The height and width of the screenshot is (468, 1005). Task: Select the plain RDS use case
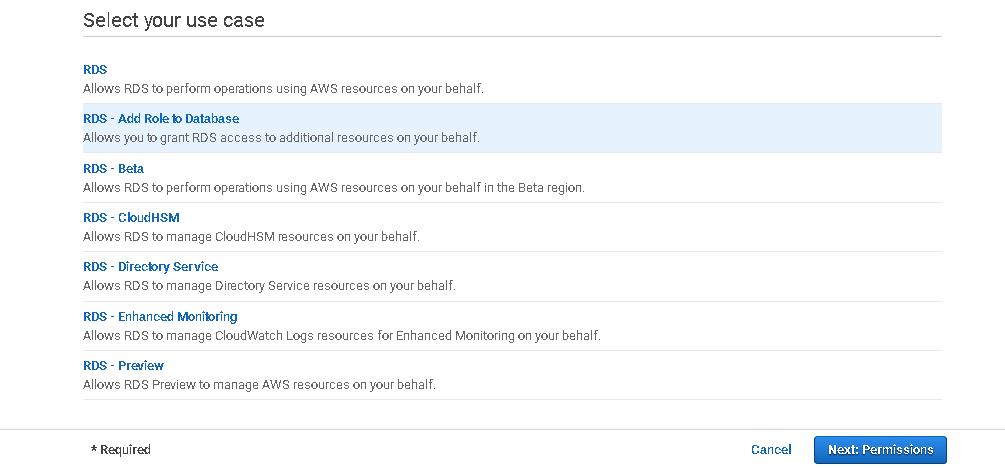coord(95,70)
